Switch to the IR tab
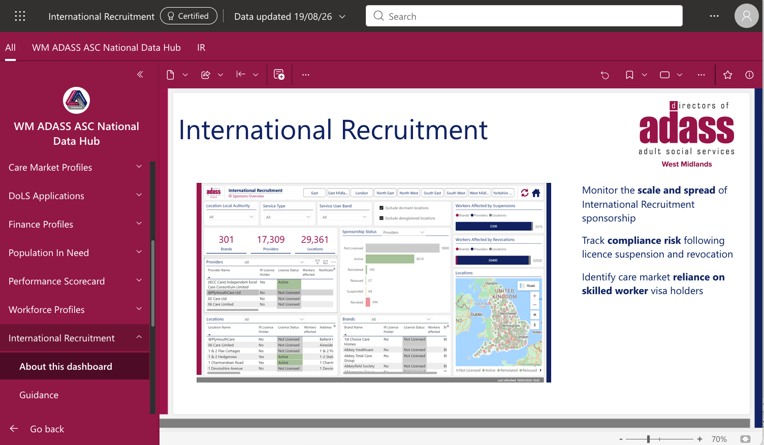This screenshot has width=764, height=445. (201, 48)
